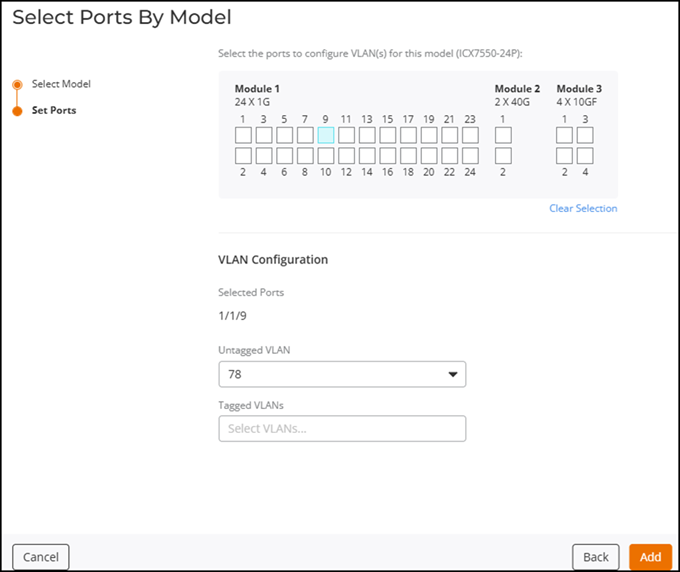Go to the Select Model step
Screen dimensions: 680x572
[x=61, y=84]
